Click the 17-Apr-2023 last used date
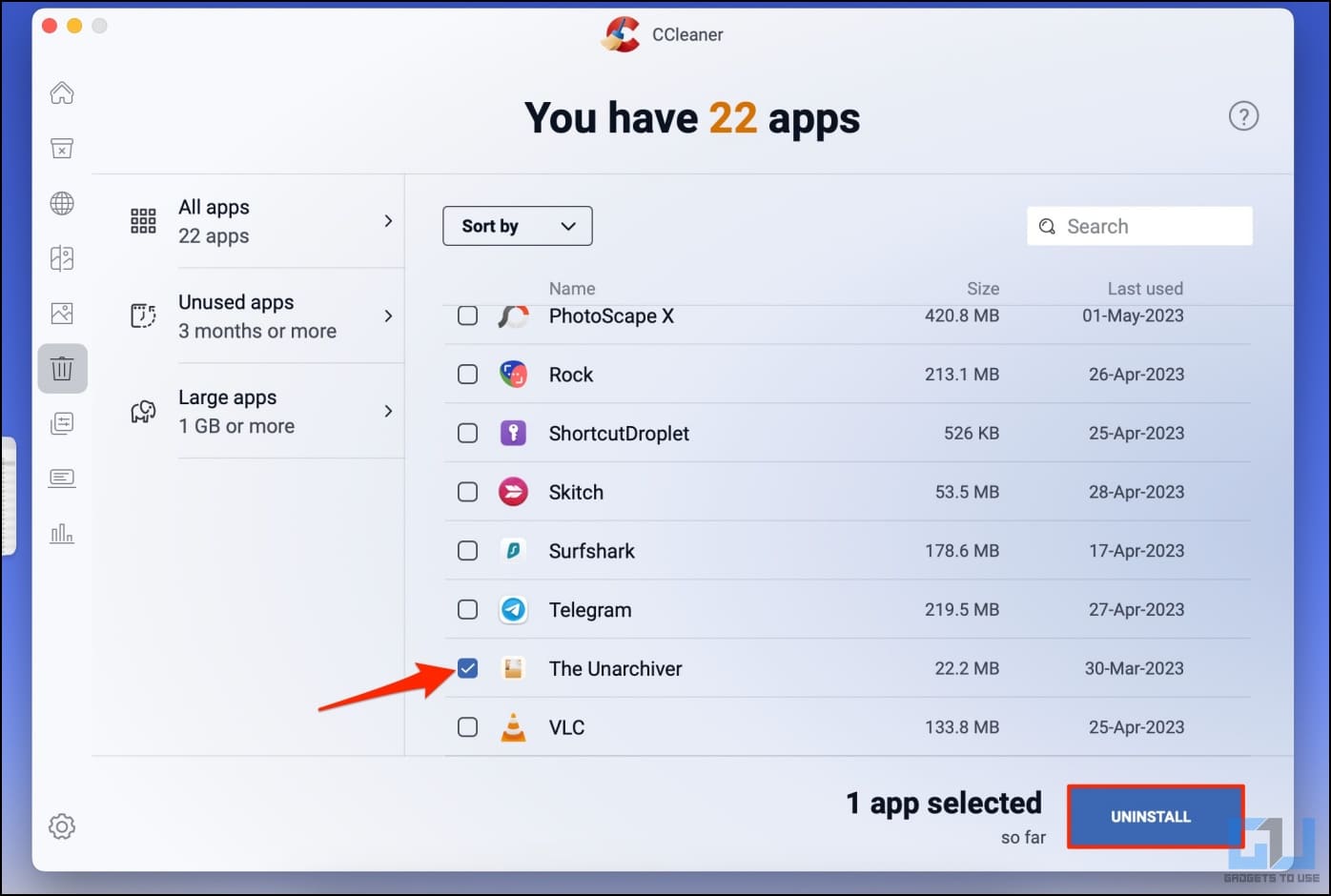The height and width of the screenshot is (896, 1331). point(1136,551)
